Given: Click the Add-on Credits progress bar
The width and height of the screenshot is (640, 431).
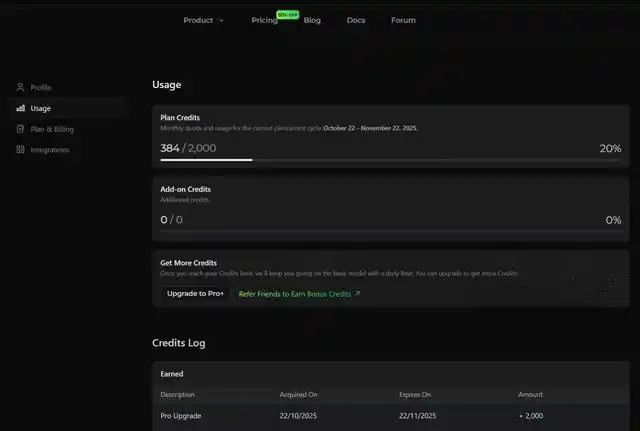Looking at the screenshot, I should (390, 231).
